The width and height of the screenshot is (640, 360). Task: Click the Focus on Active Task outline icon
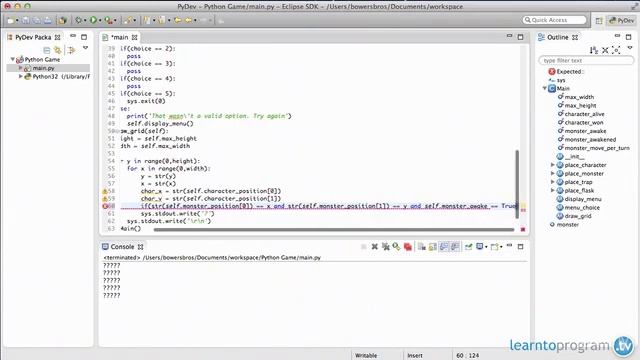tap(616, 50)
